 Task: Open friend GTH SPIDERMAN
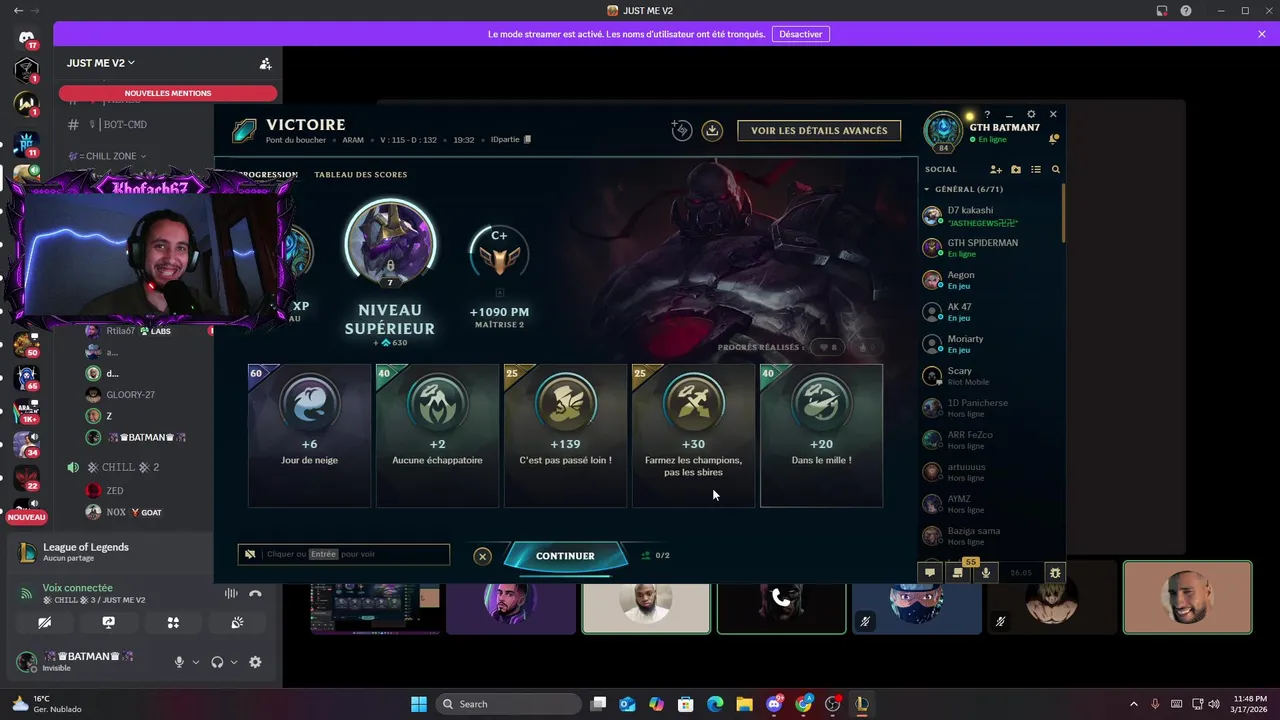pyautogui.click(x=990, y=247)
